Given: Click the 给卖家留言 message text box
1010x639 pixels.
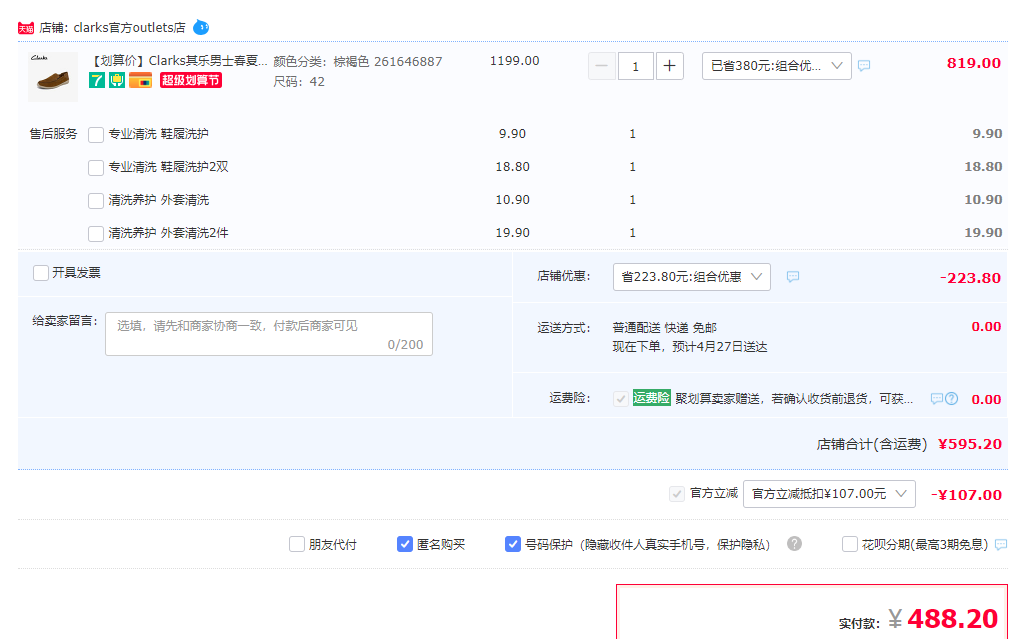Looking at the screenshot, I should click(269, 334).
